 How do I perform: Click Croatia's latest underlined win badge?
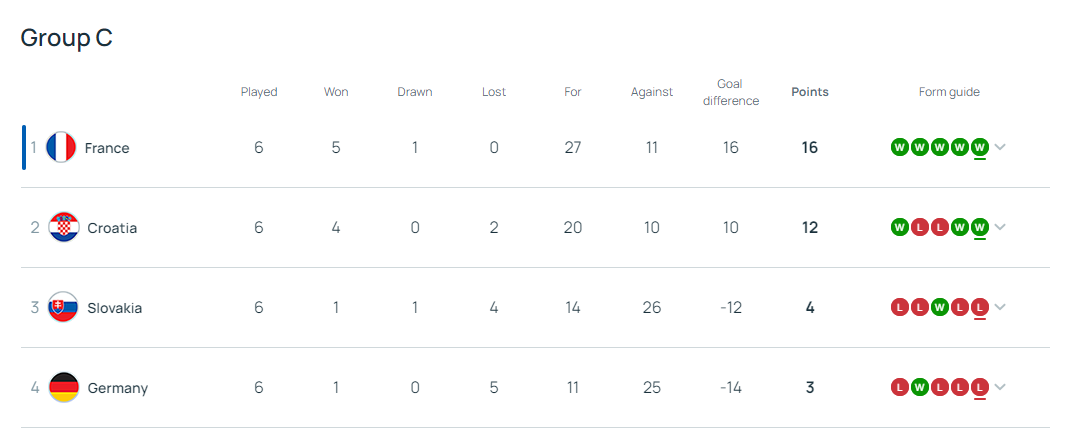[x=980, y=227]
